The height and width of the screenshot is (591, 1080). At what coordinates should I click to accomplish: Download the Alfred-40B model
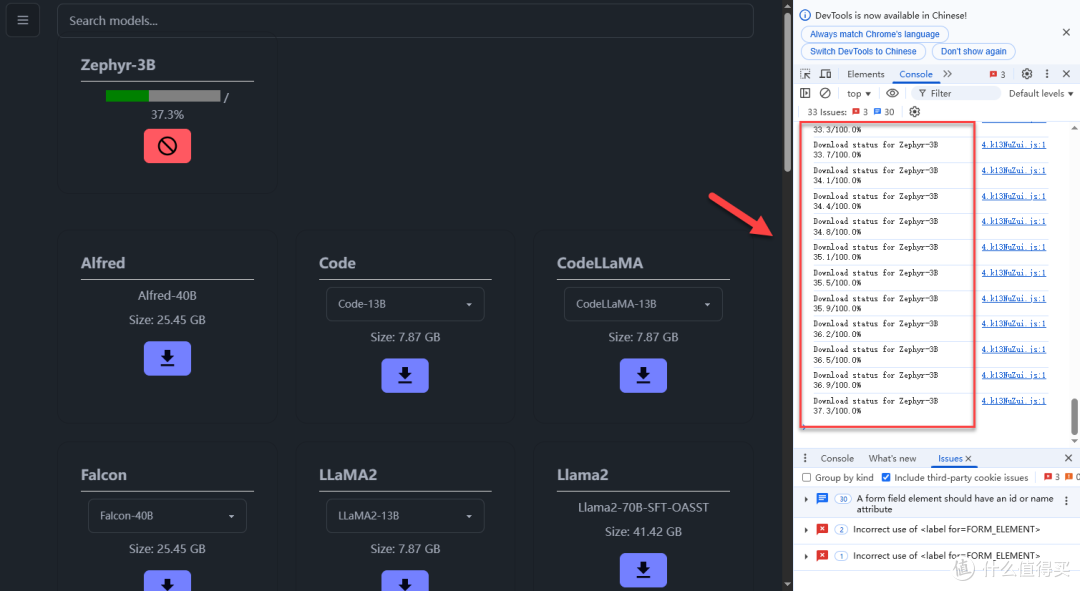[167, 358]
